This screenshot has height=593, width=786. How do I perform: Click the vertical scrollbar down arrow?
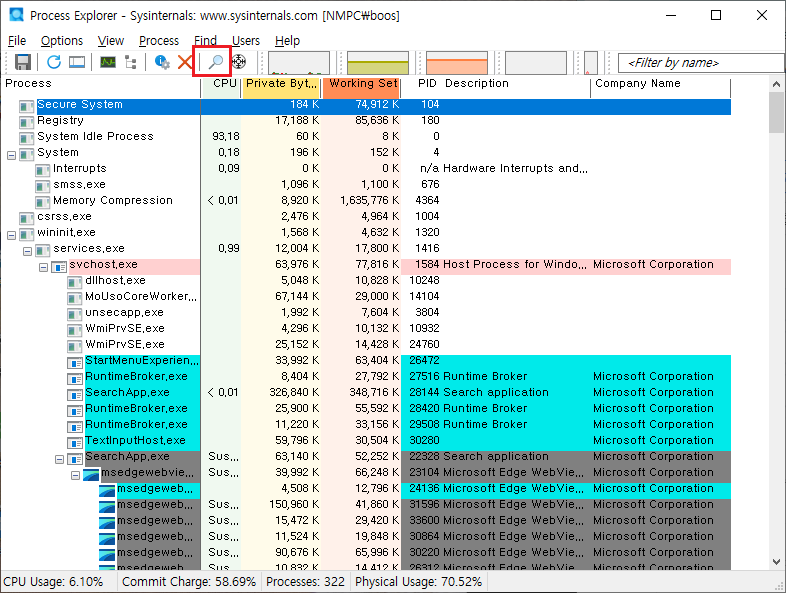pos(776,561)
